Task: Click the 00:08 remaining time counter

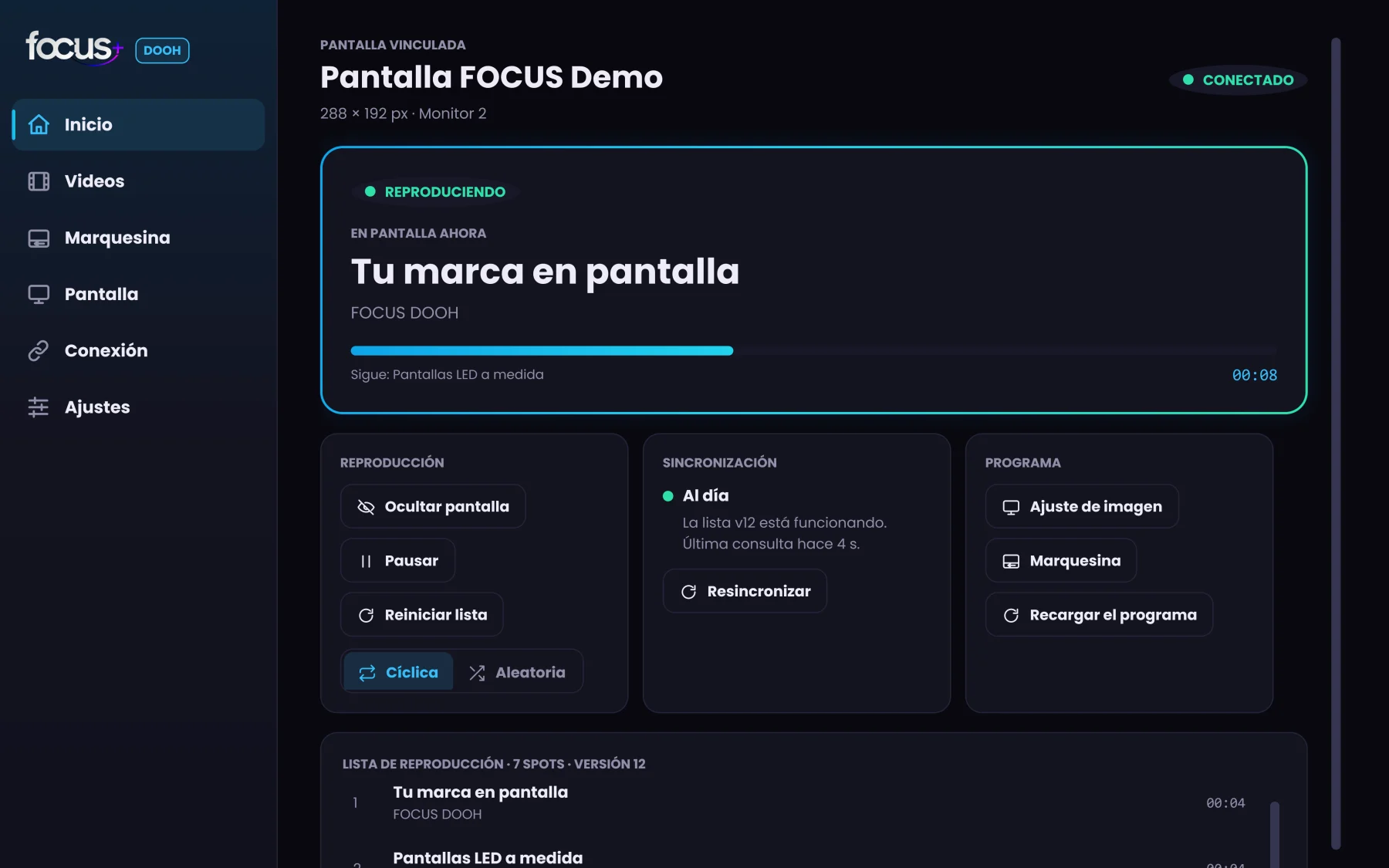Action: tap(1254, 375)
